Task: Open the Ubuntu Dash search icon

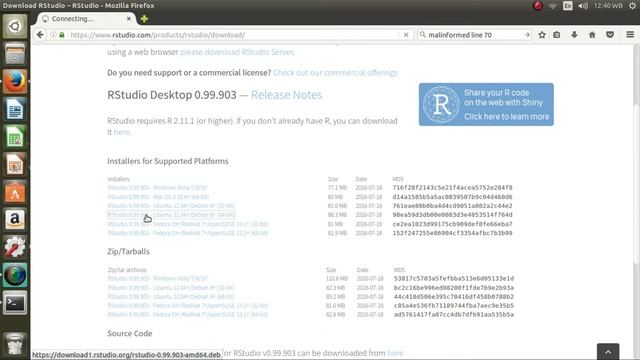Action: [15, 27]
